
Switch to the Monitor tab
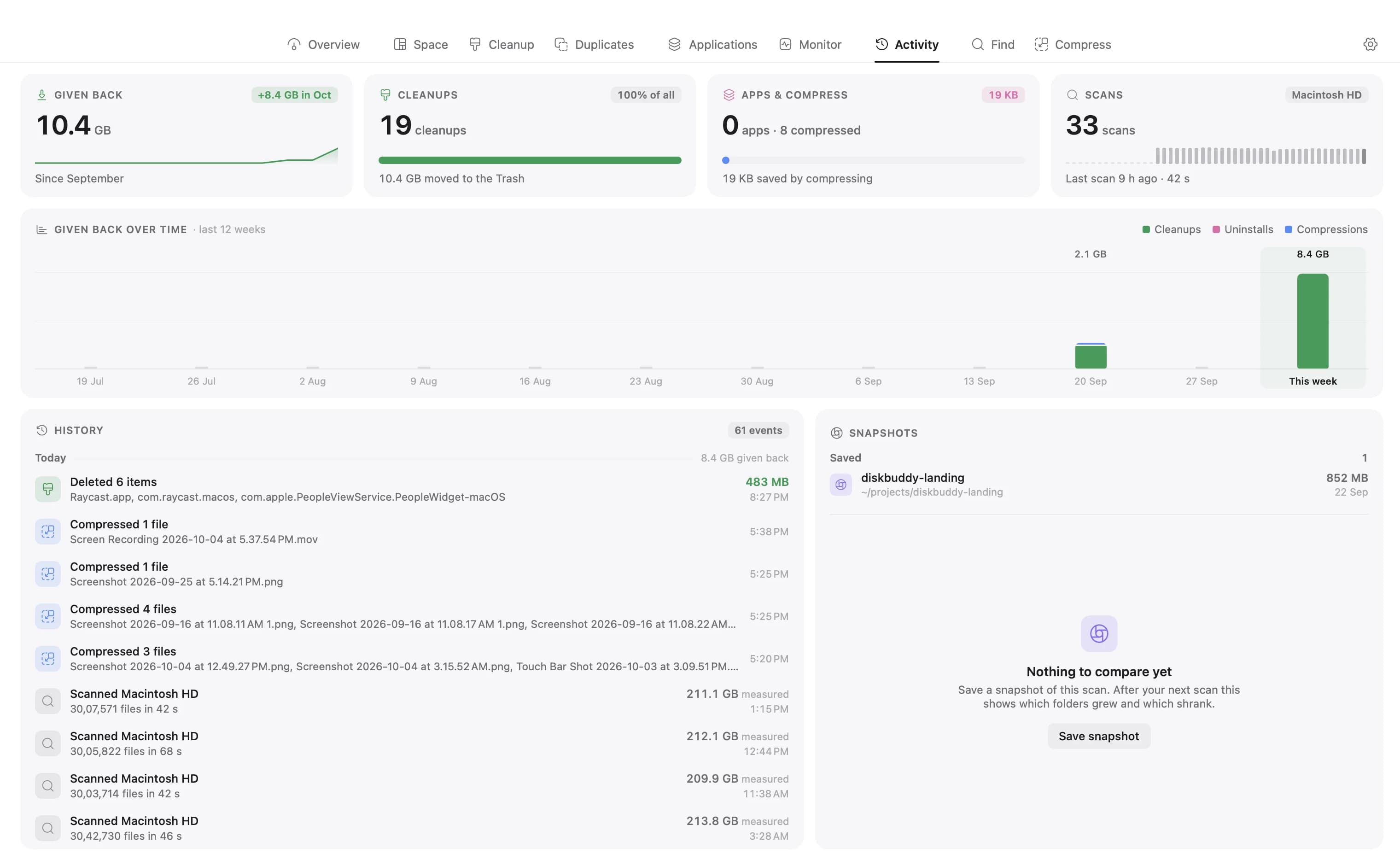(x=810, y=44)
